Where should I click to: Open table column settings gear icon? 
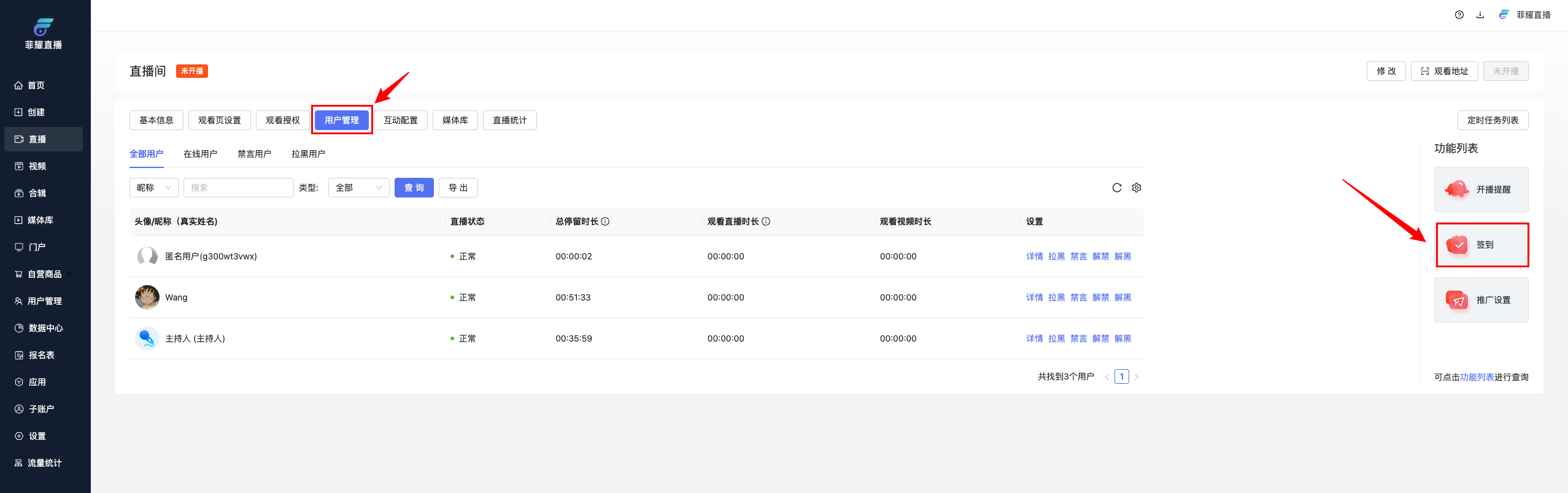(x=1136, y=188)
